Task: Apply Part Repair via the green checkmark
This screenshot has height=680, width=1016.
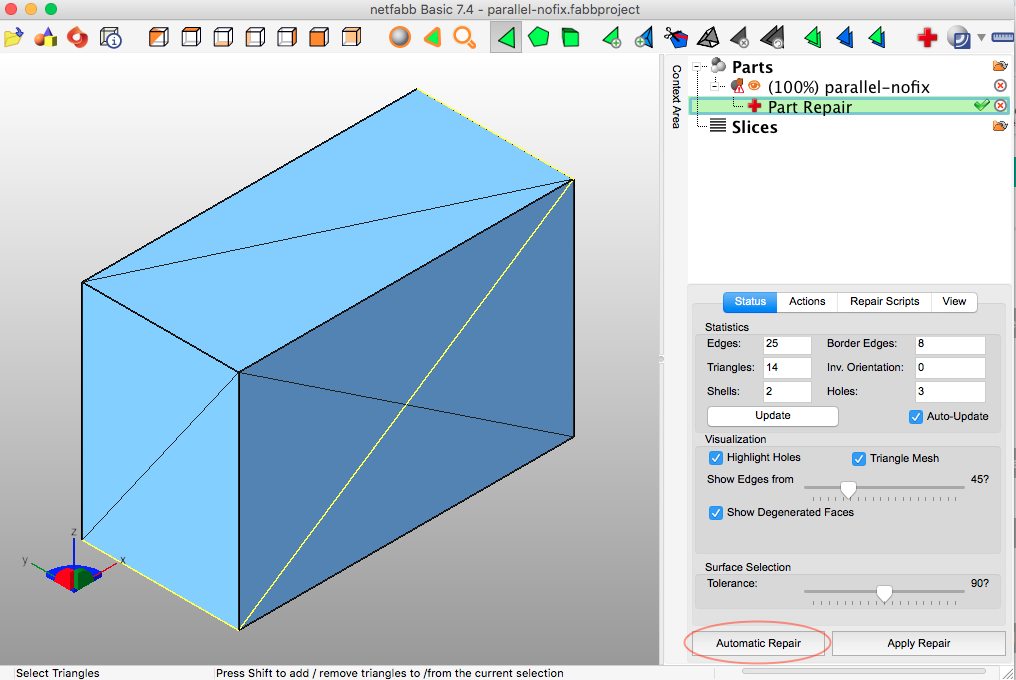Action: click(x=982, y=105)
